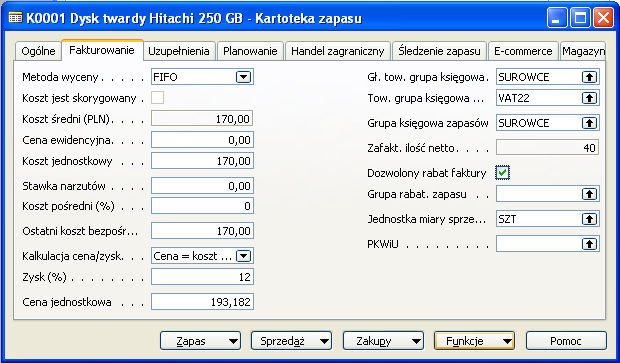Open the Magazyn tab
Image resolution: width=620 pixels, height=363 pixels.
(583, 51)
